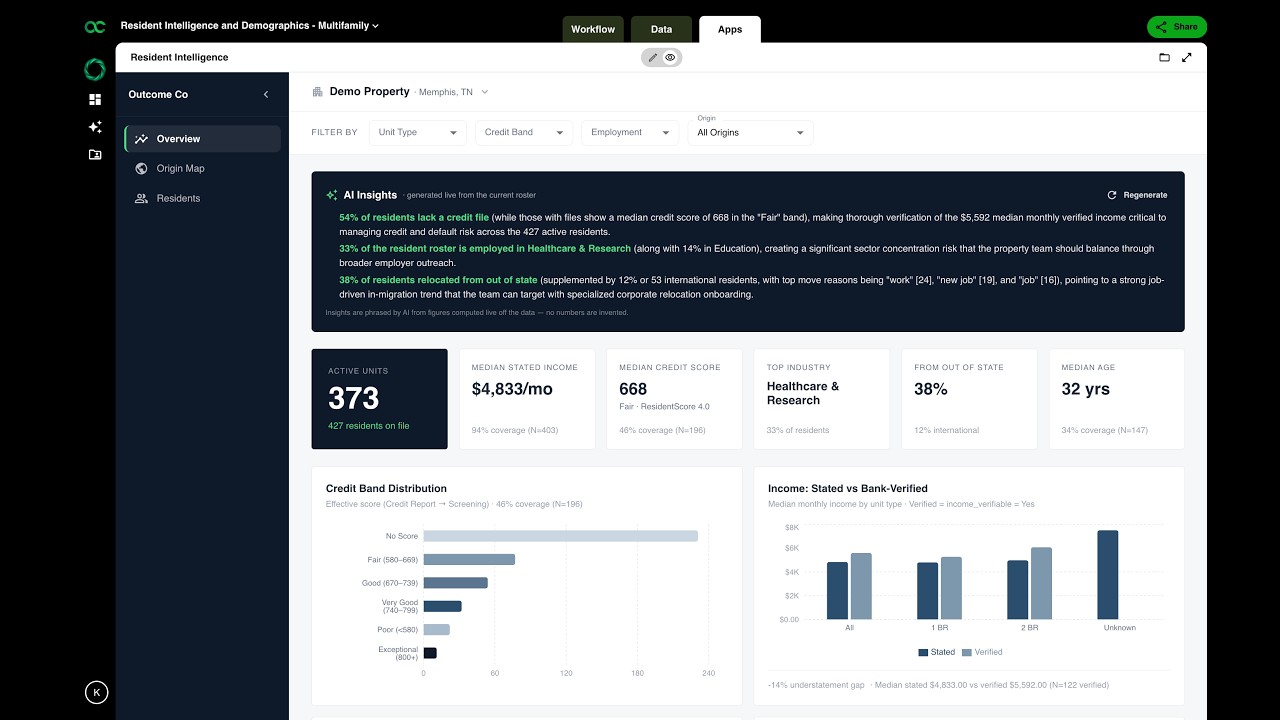Click the No Score bar in chart
Viewport: 1280px width, 720px height.
561,536
